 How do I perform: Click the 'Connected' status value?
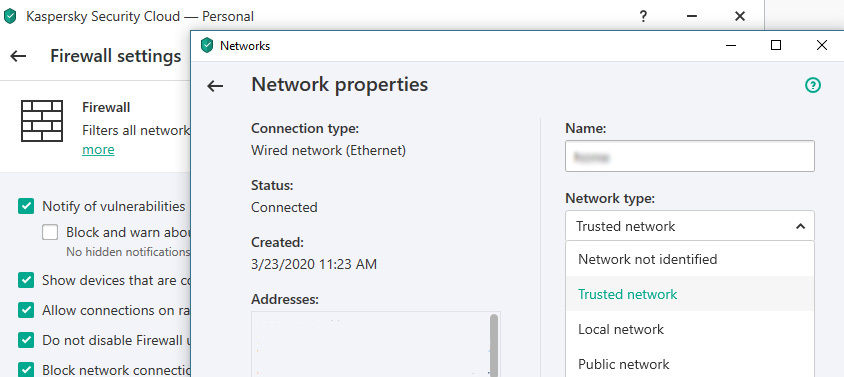point(284,207)
